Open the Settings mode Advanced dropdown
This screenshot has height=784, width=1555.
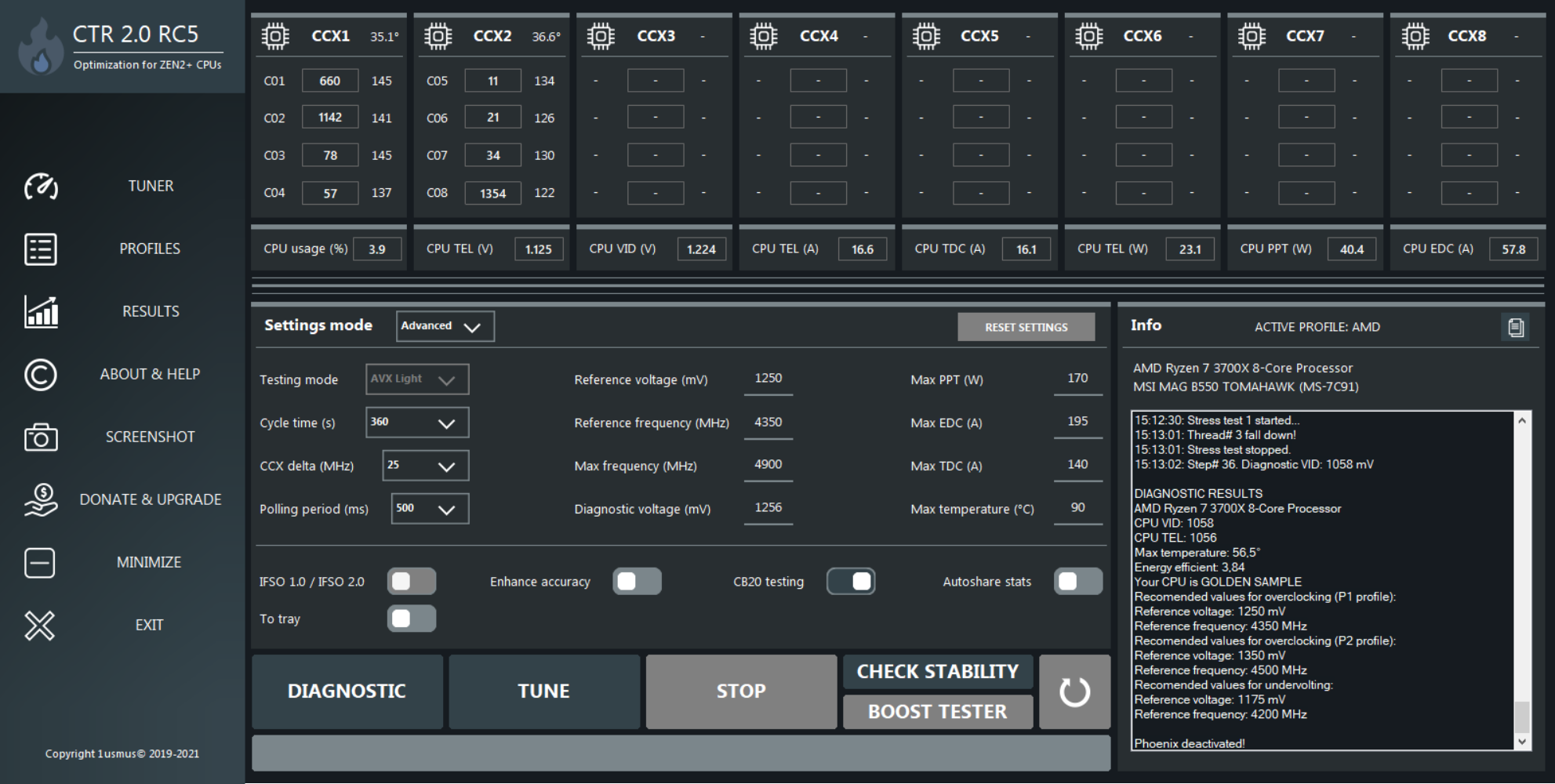[x=445, y=326]
